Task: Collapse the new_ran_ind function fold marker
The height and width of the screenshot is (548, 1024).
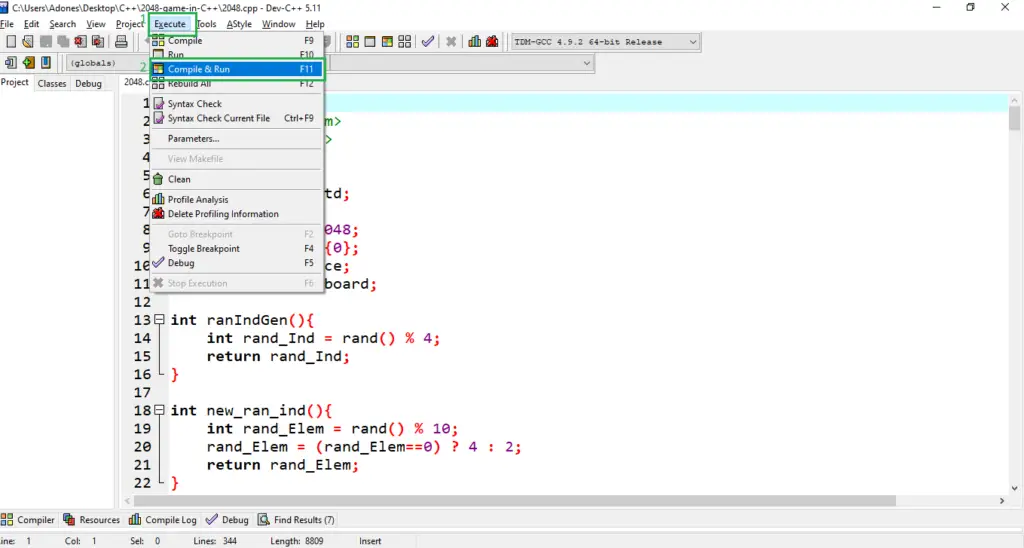Action: click(159, 410)
